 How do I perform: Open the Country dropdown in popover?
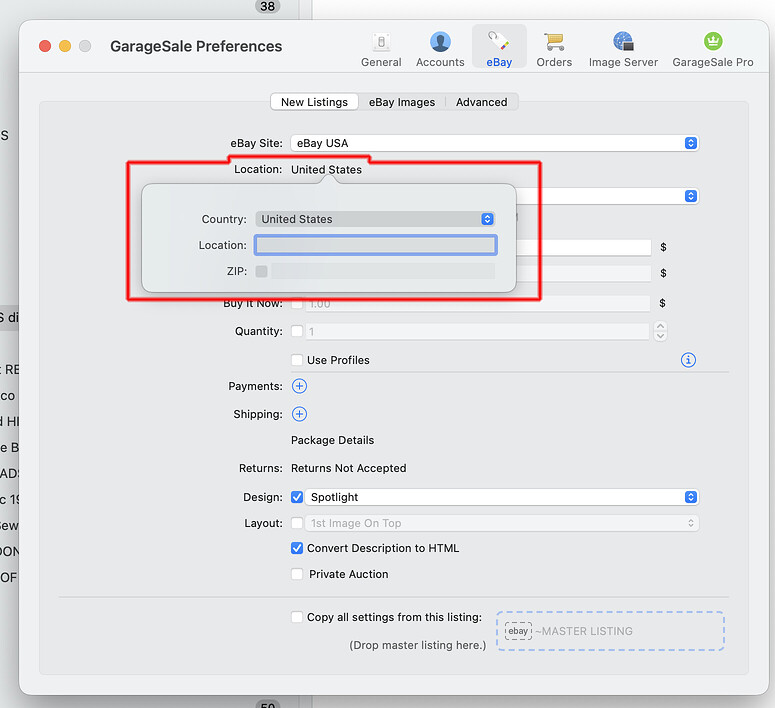[x=375, y=219]
